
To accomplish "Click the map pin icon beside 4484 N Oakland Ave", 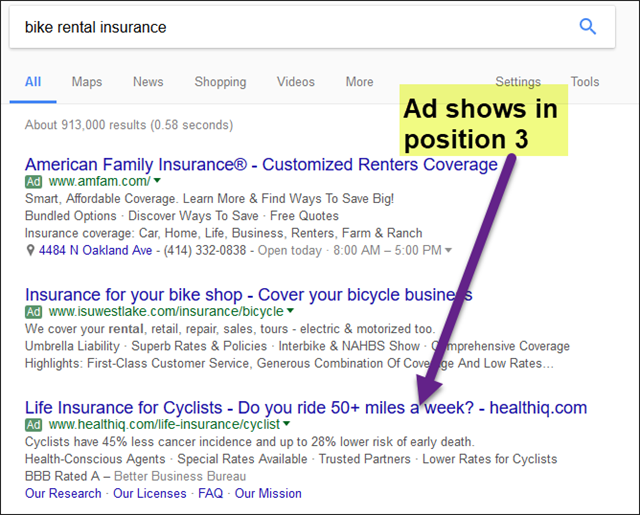I will click(30, 250).
